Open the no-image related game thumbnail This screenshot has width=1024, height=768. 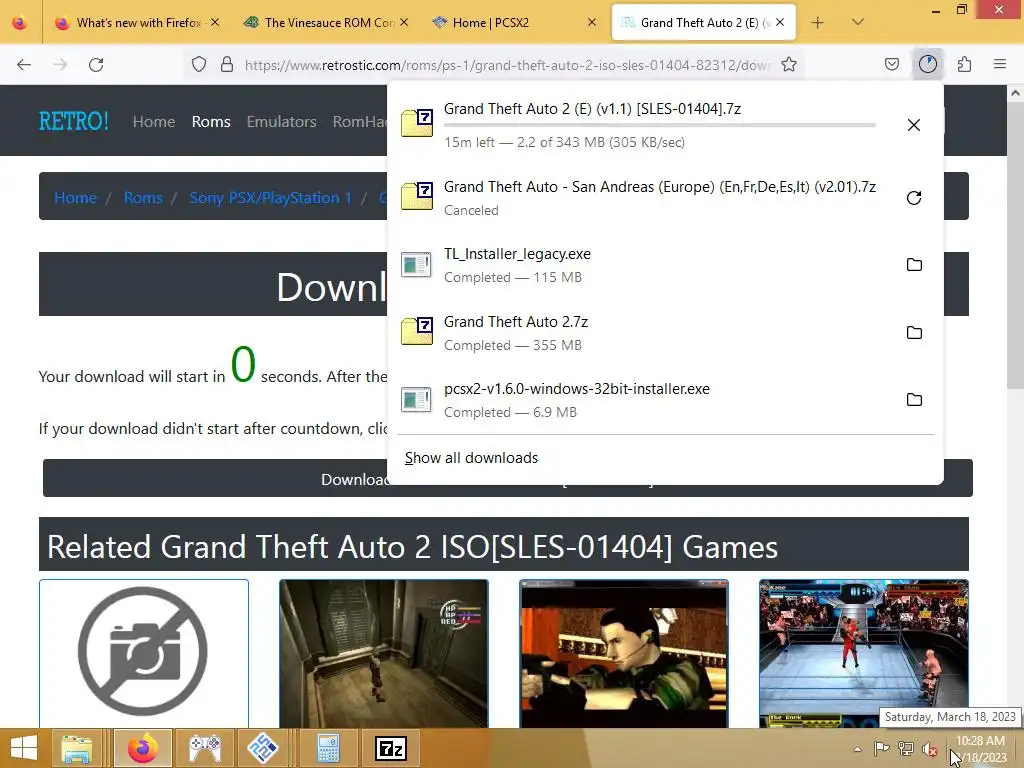coord(144,653)
